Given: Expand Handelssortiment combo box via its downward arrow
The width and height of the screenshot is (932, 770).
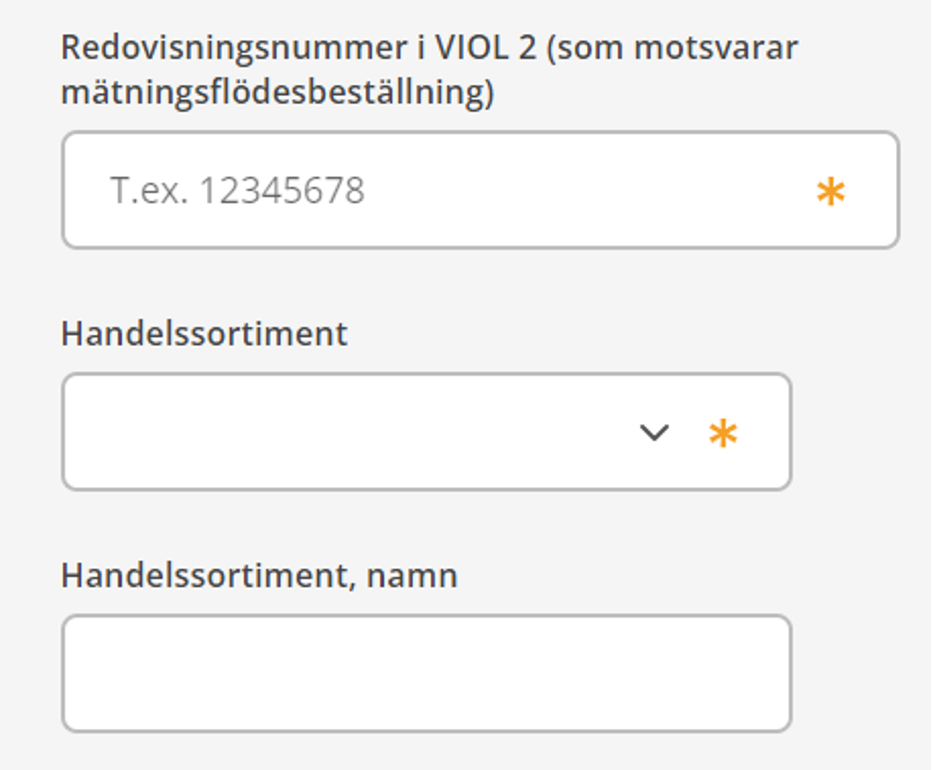Looking at the screenshot, I should 654,432.
